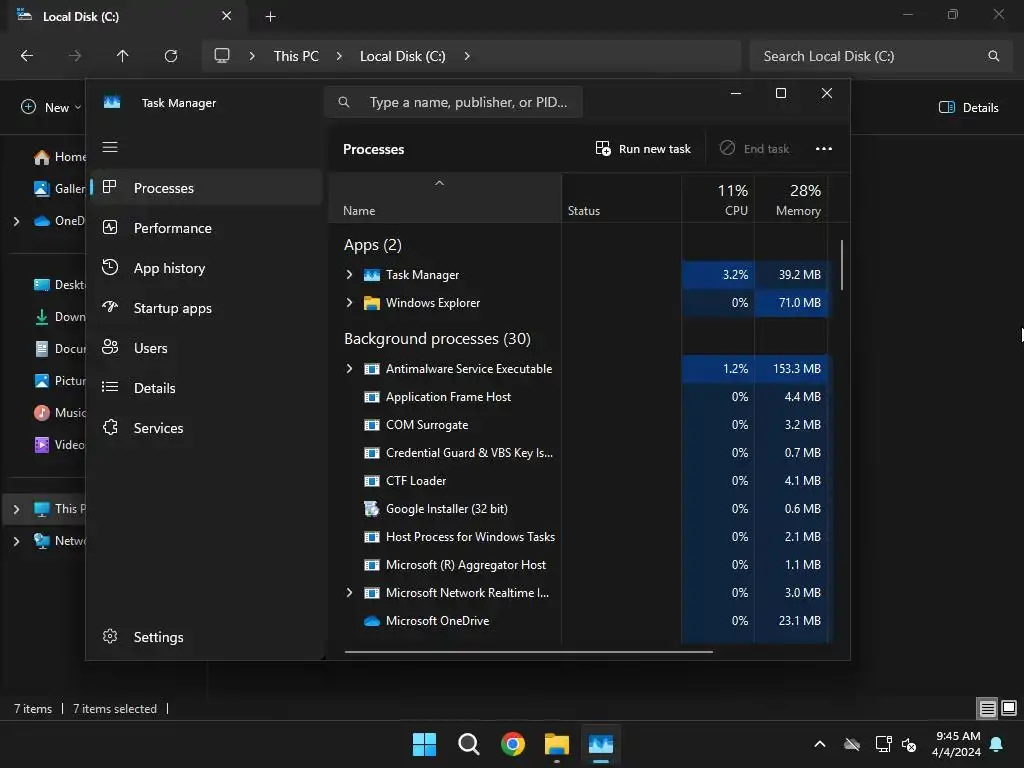Open the three-dots more options menu

pos(824,148)
